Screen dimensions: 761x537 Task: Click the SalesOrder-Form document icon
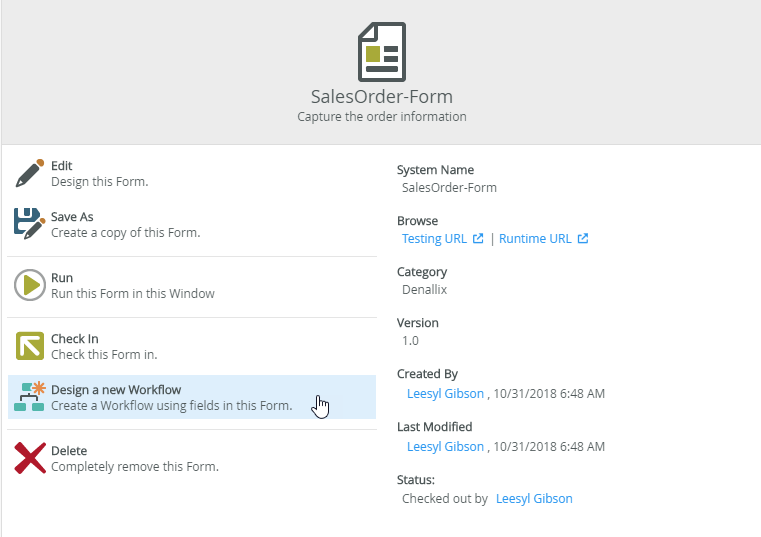click(x=381, y=52)
